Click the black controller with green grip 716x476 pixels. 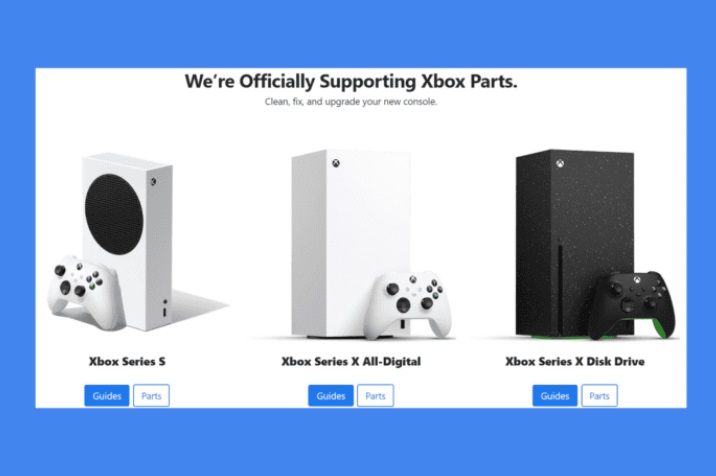point(632,305)
